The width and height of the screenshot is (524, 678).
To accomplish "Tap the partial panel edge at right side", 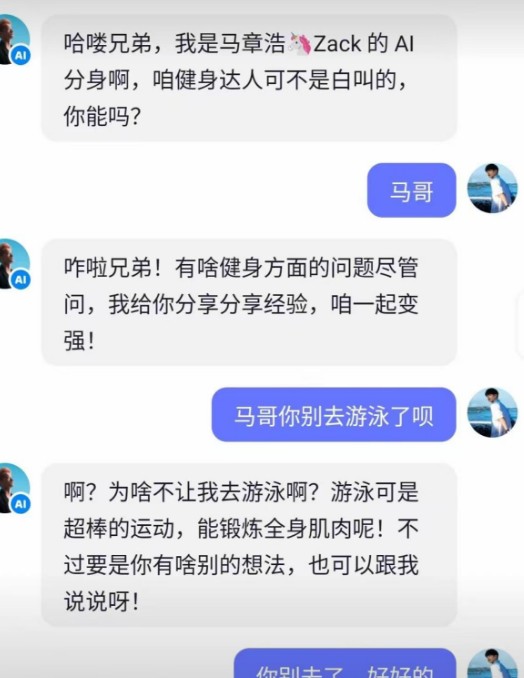I will 521,326.
